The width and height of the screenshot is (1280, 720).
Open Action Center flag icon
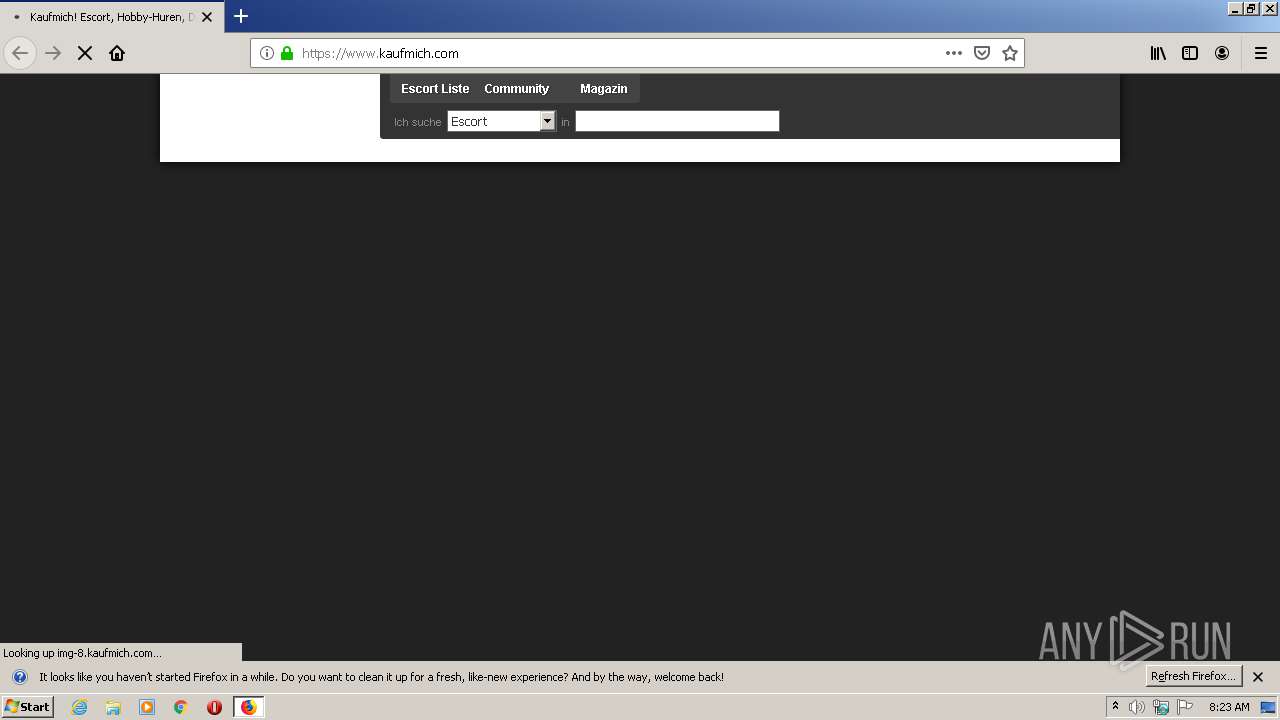coord(1185,707)
